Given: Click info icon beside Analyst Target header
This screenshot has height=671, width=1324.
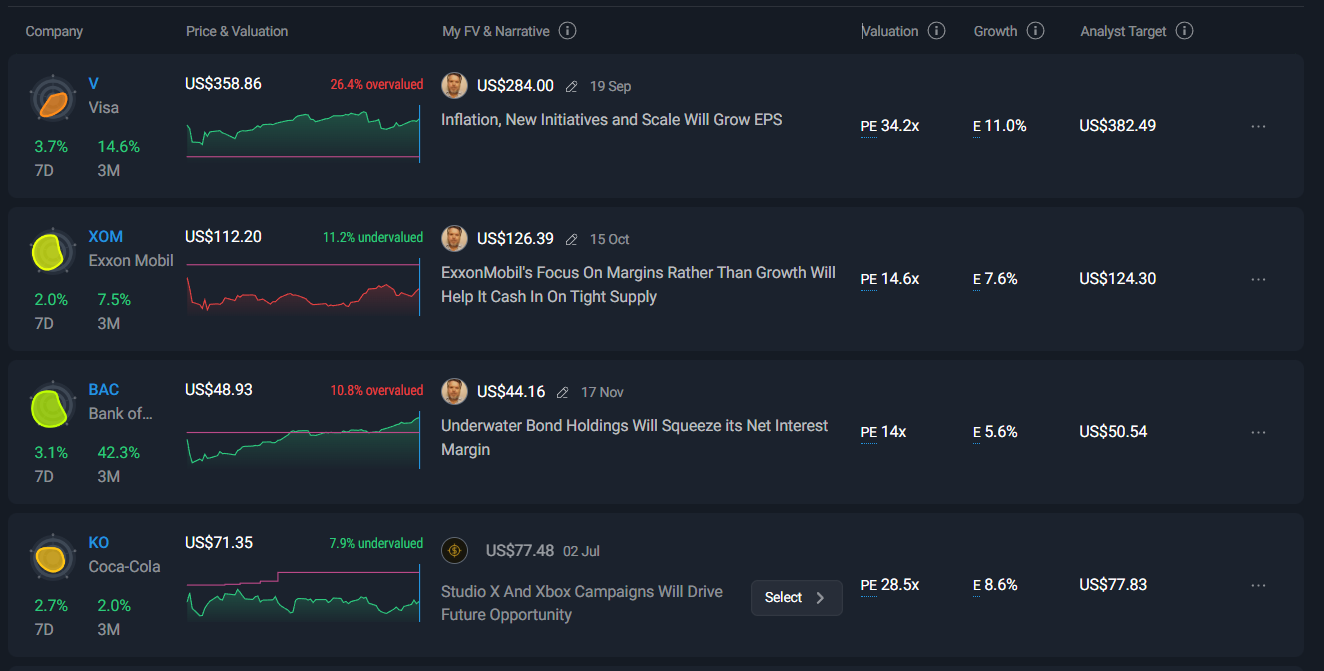Looking at the screenshot, I should [x=1184, y=31].
